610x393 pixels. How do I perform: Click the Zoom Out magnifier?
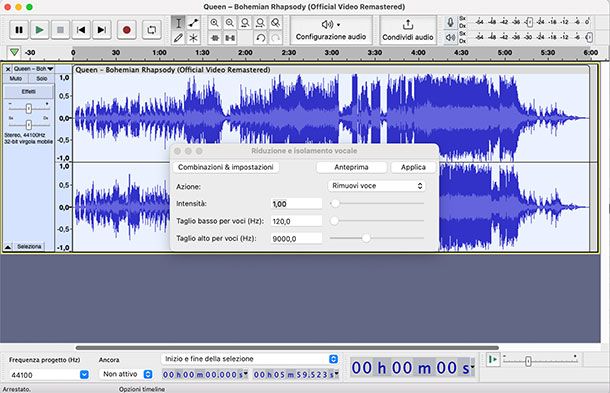coord(230,23)
